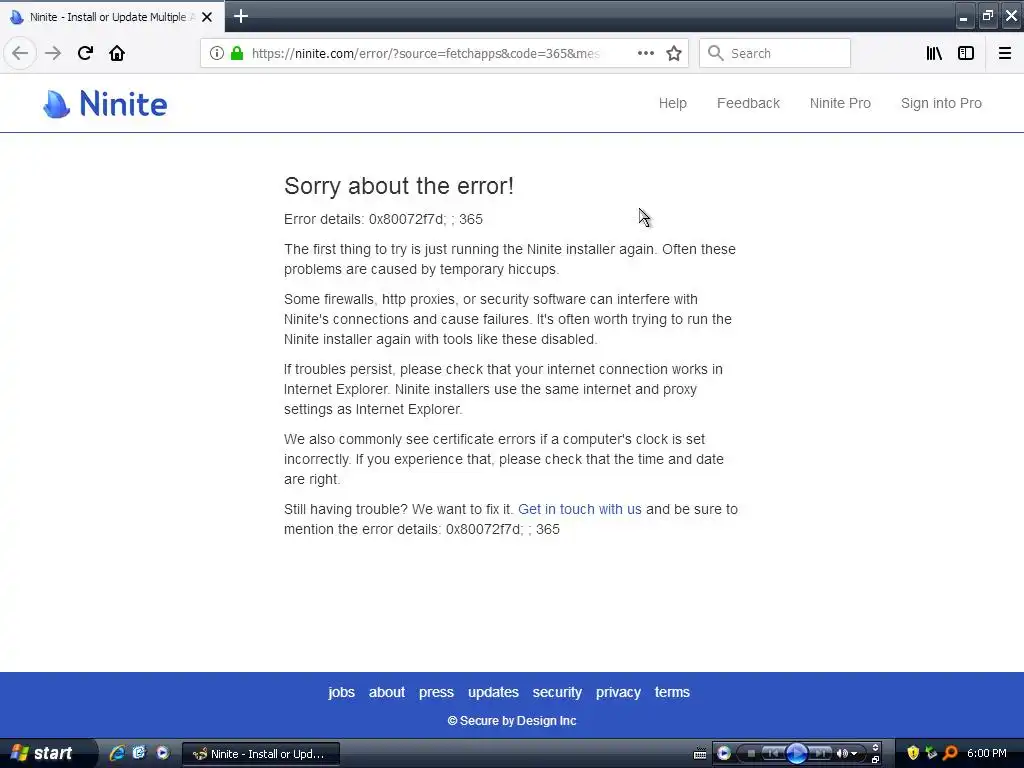Click the 'Error details: 0x80072f7d; ; 365' line
This screenshot has width=1024, height=768.
[x=383, y=219]
